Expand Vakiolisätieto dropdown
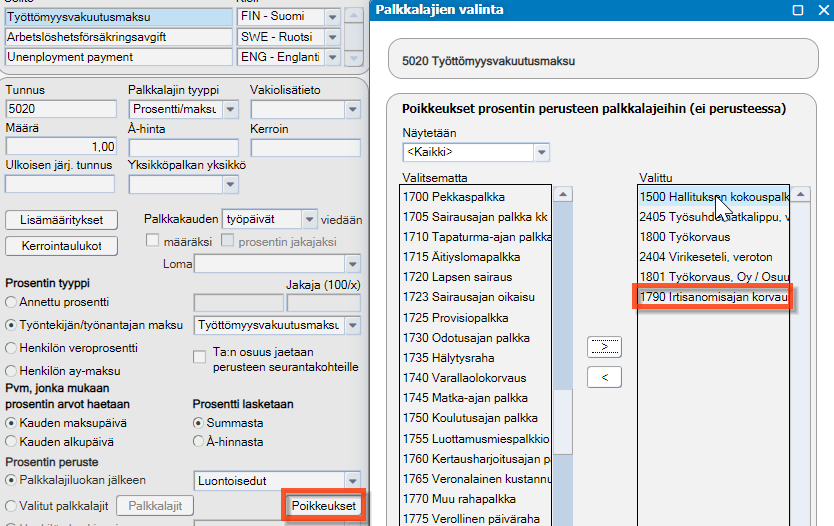 tap(353, 110)
